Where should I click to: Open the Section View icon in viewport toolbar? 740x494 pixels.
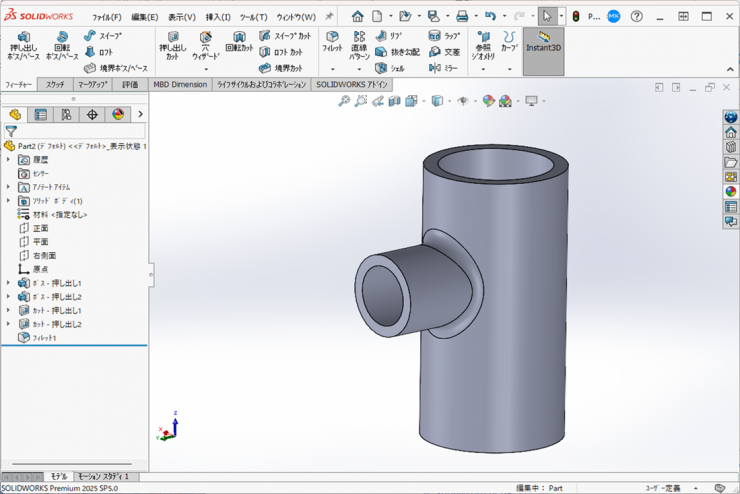coord(395,101)
